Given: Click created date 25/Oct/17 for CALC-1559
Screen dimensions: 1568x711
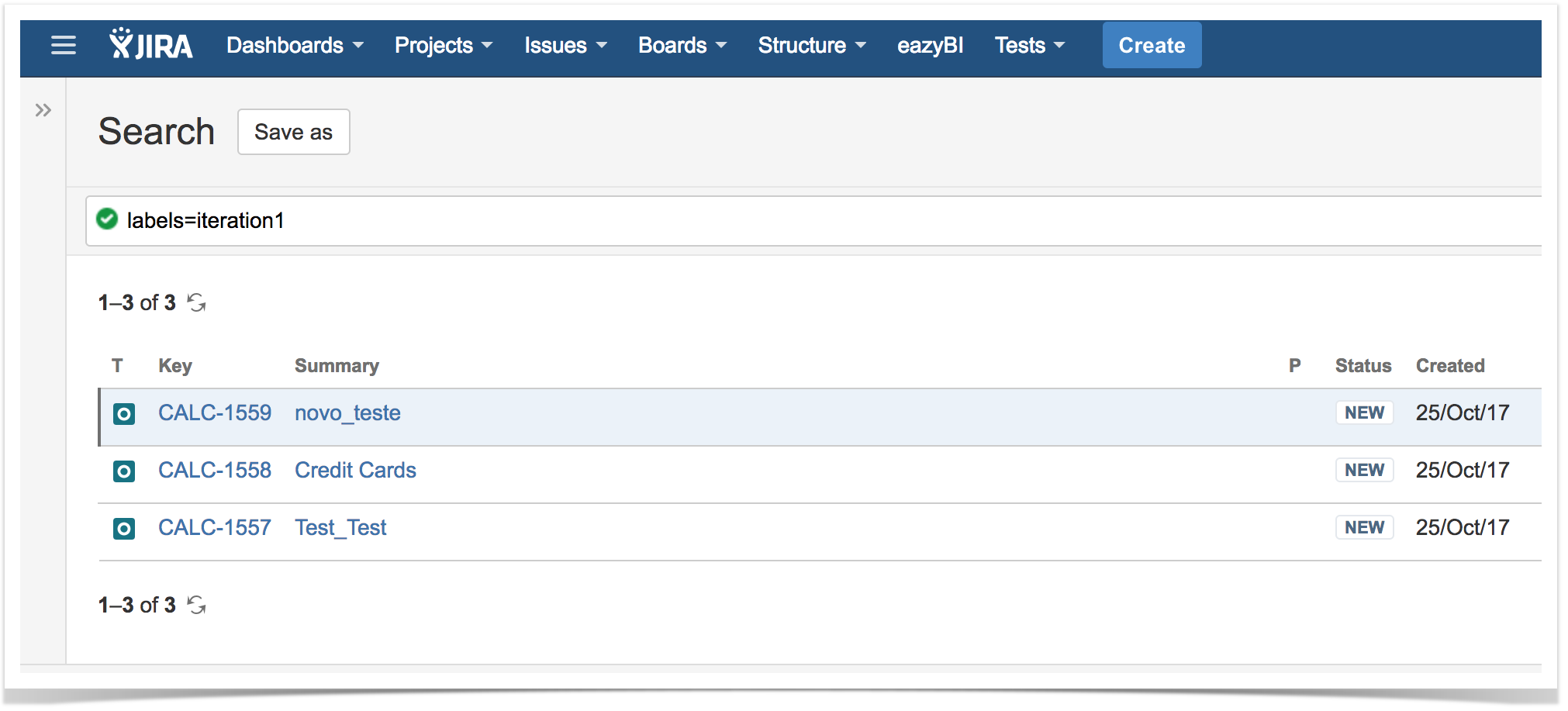Looking at the screenshot, I should (1463, 412).
